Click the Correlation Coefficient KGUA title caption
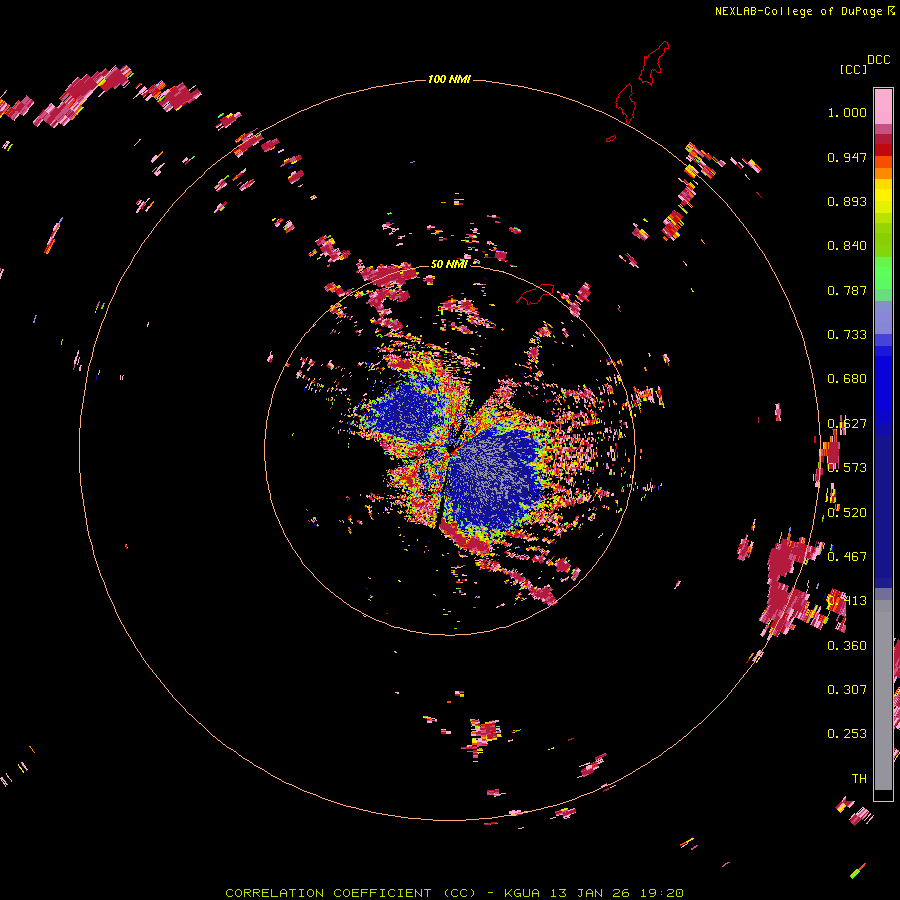Screen dimensions: 900x900 tap(454, 893)
